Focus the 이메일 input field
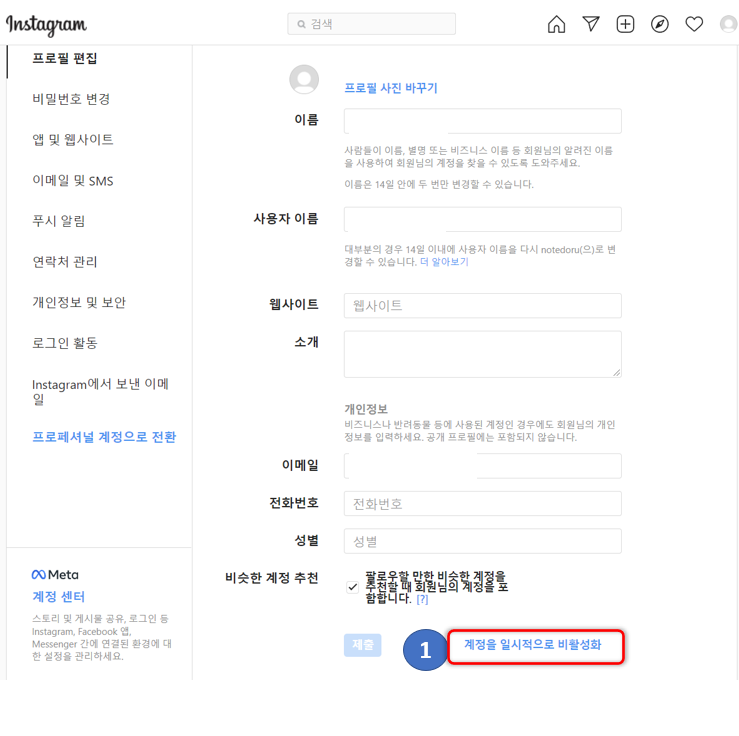The width and height of the screenshot is (739, 736). click(483, 466)
